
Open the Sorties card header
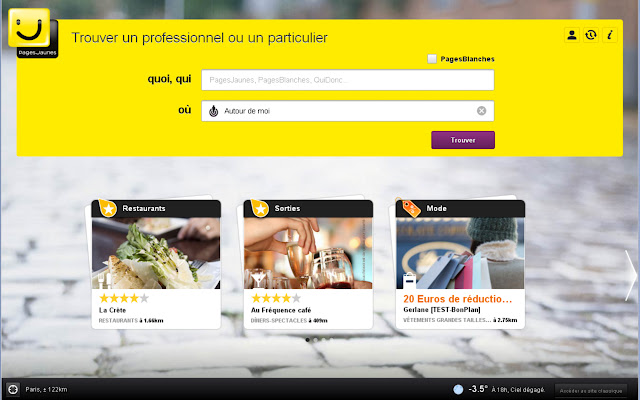(x=308, y=209)
